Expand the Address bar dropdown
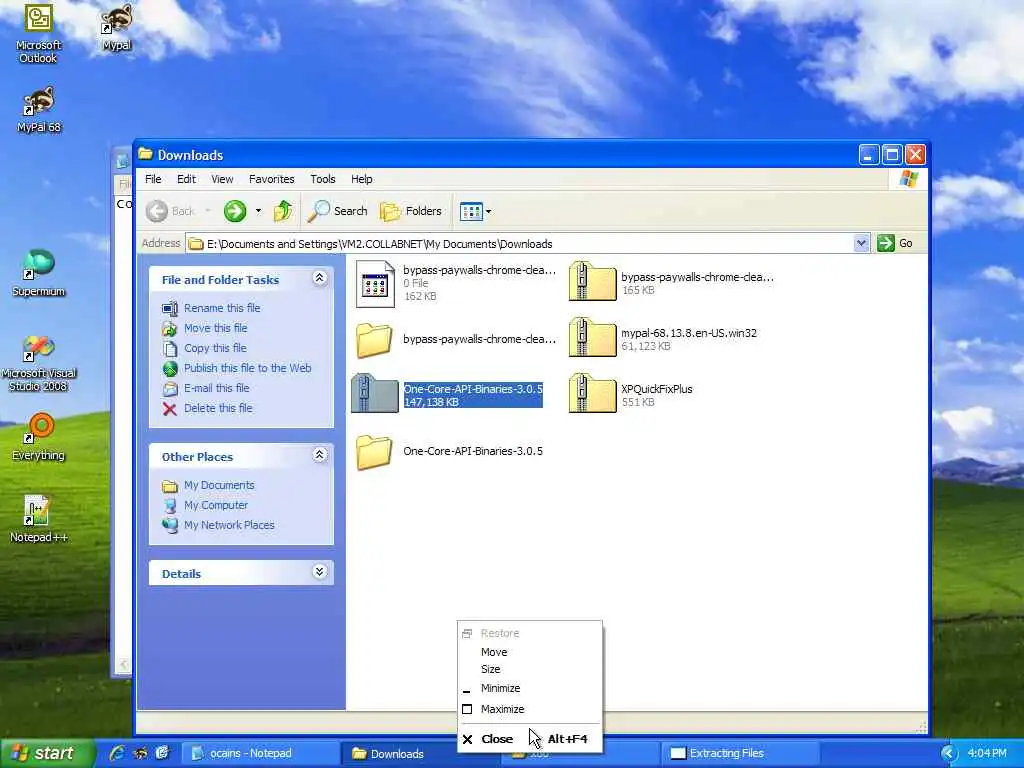The height and width of the screenshot is (768, 1024). (861, 244)
